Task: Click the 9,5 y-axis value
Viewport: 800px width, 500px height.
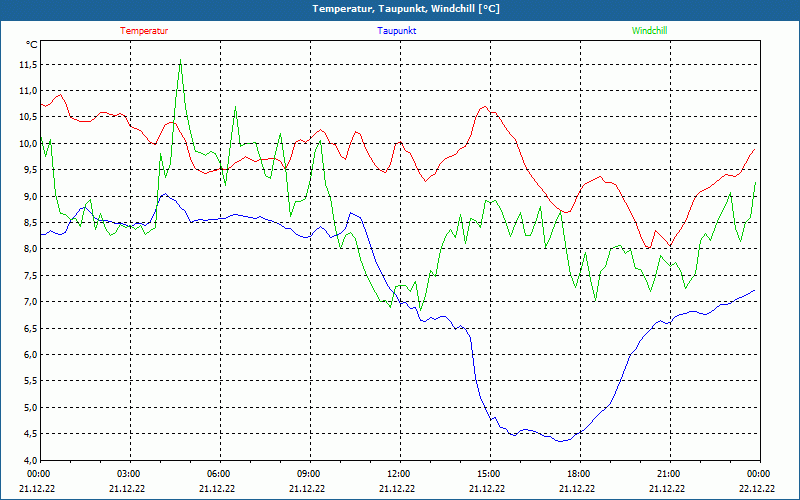Action: click(30, 170)
